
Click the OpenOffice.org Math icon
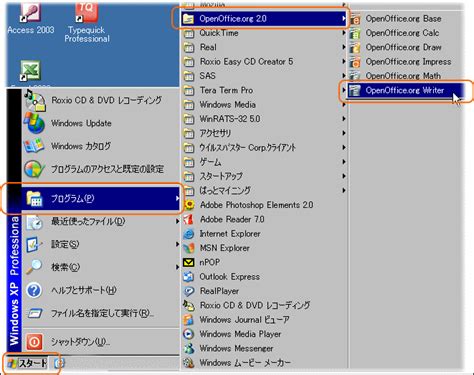pos(355,76)
